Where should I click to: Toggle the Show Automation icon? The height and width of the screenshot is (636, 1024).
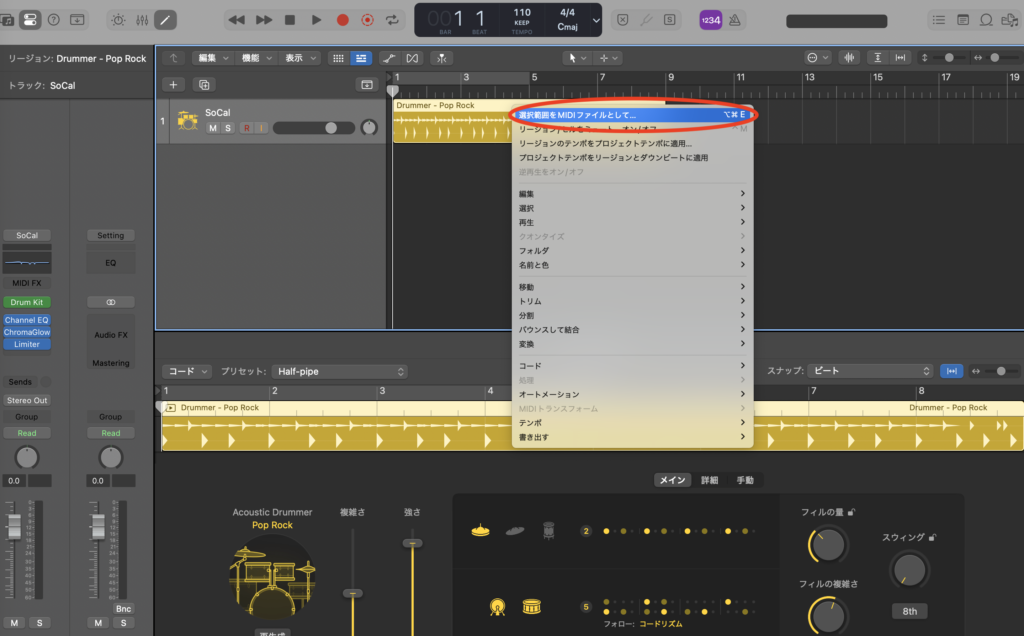(x=389, y=58)
